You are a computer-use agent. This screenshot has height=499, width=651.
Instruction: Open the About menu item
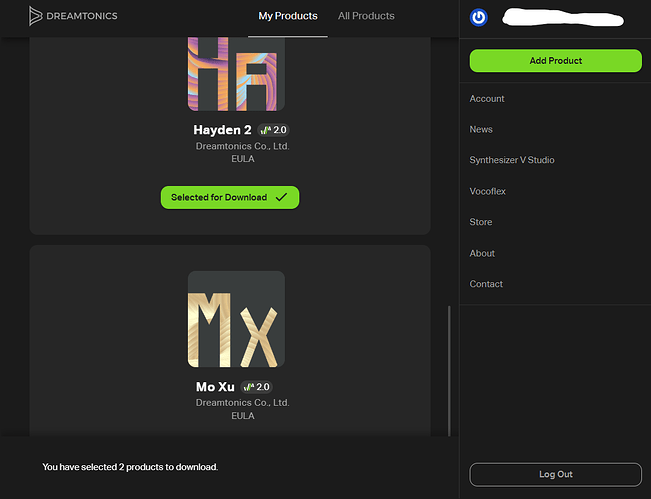pyautogui.click(x=482, y=253)
